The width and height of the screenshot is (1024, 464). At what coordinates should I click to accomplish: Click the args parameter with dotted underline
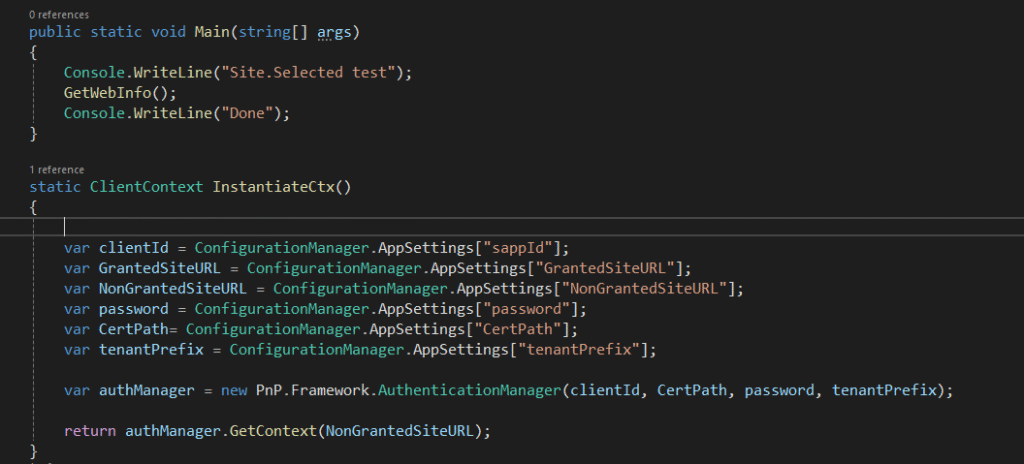(x=334, y=33)
